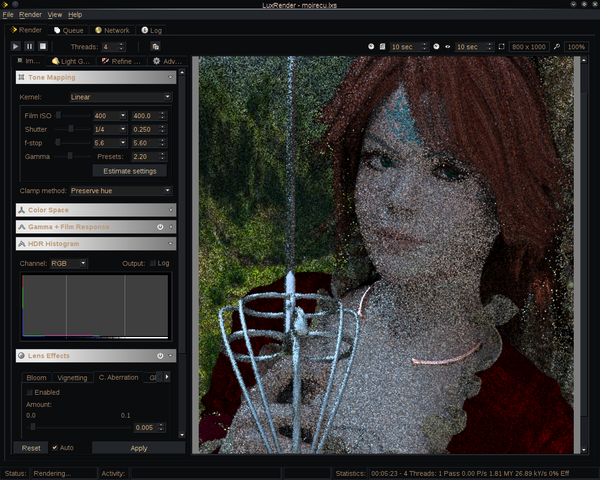Open the Clamp method Preserve hue dropdown
This screenshot has width=600, height=480.
pyautogui.click(x=121, y=191)
